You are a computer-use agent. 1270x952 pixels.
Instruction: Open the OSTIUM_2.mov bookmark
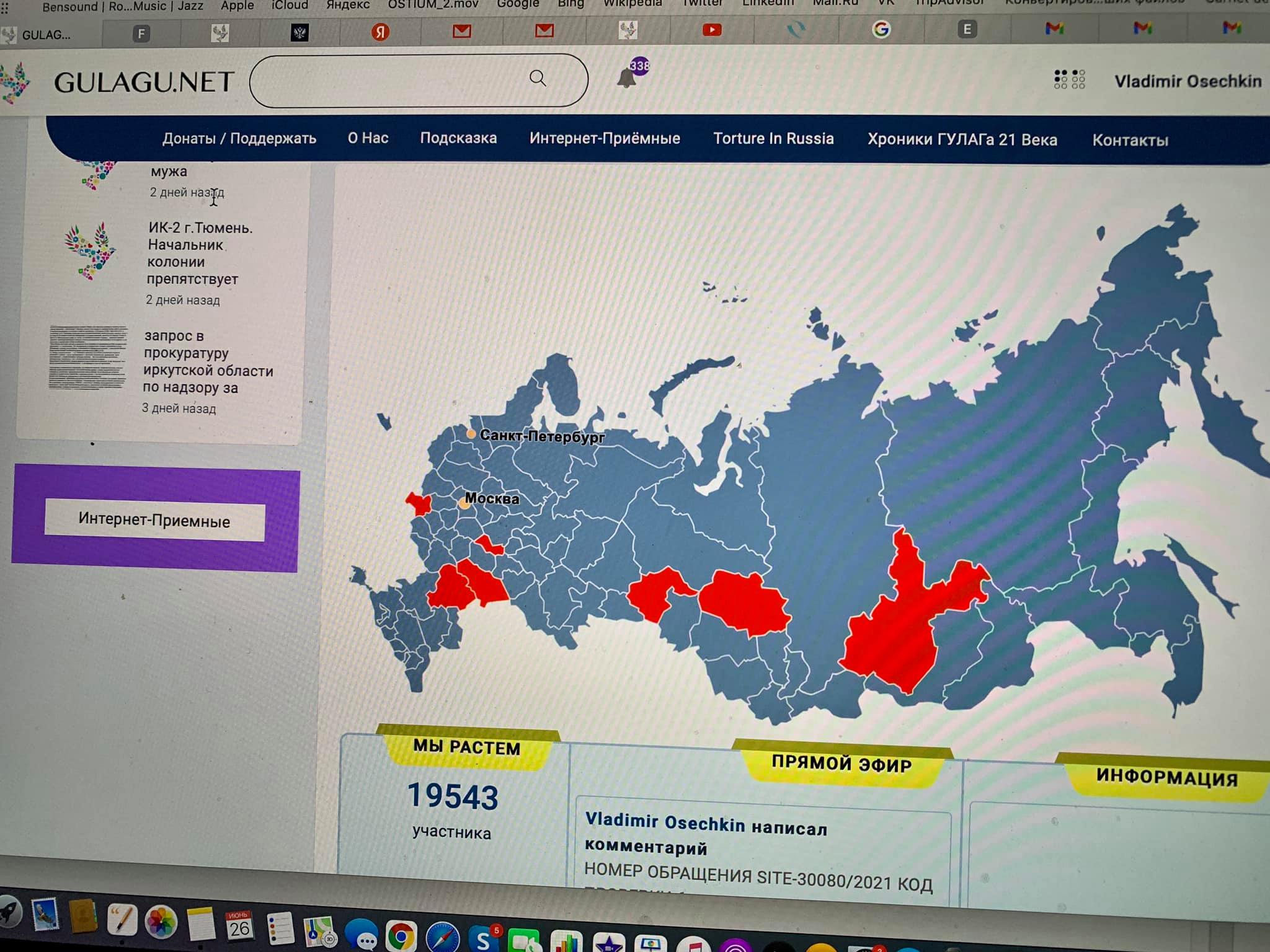tap(433, 4)
